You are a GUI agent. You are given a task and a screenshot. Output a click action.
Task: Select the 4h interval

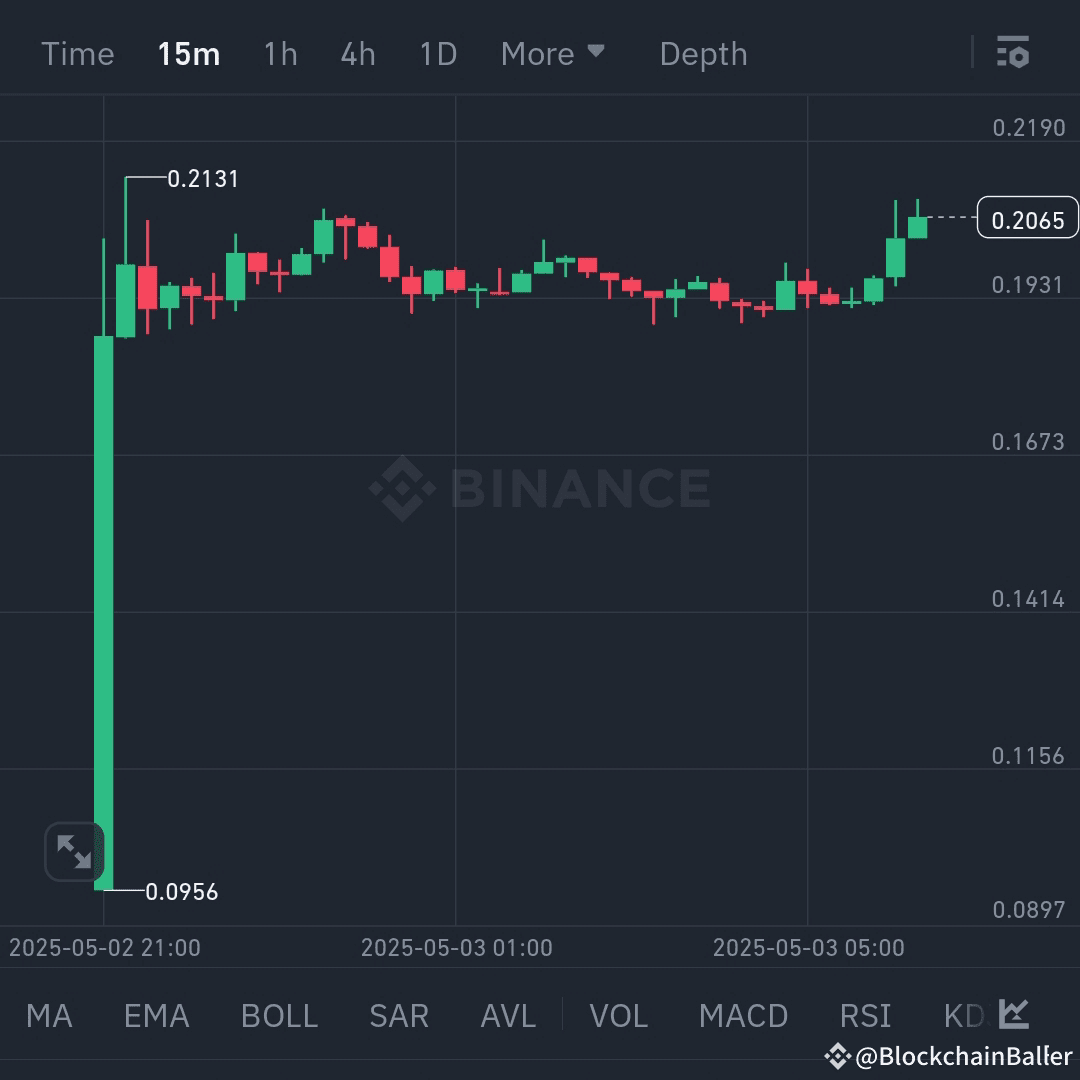[358, 53]
